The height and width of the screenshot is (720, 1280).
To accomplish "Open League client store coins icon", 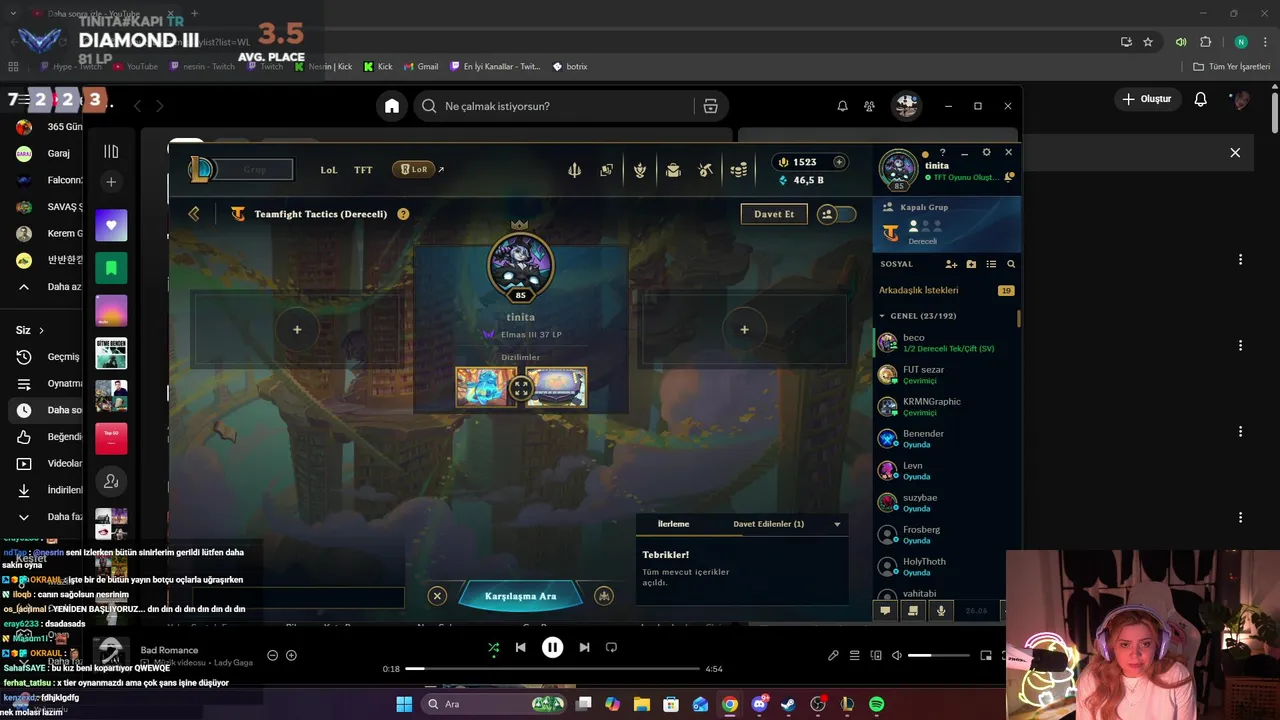I will (739, 170).
